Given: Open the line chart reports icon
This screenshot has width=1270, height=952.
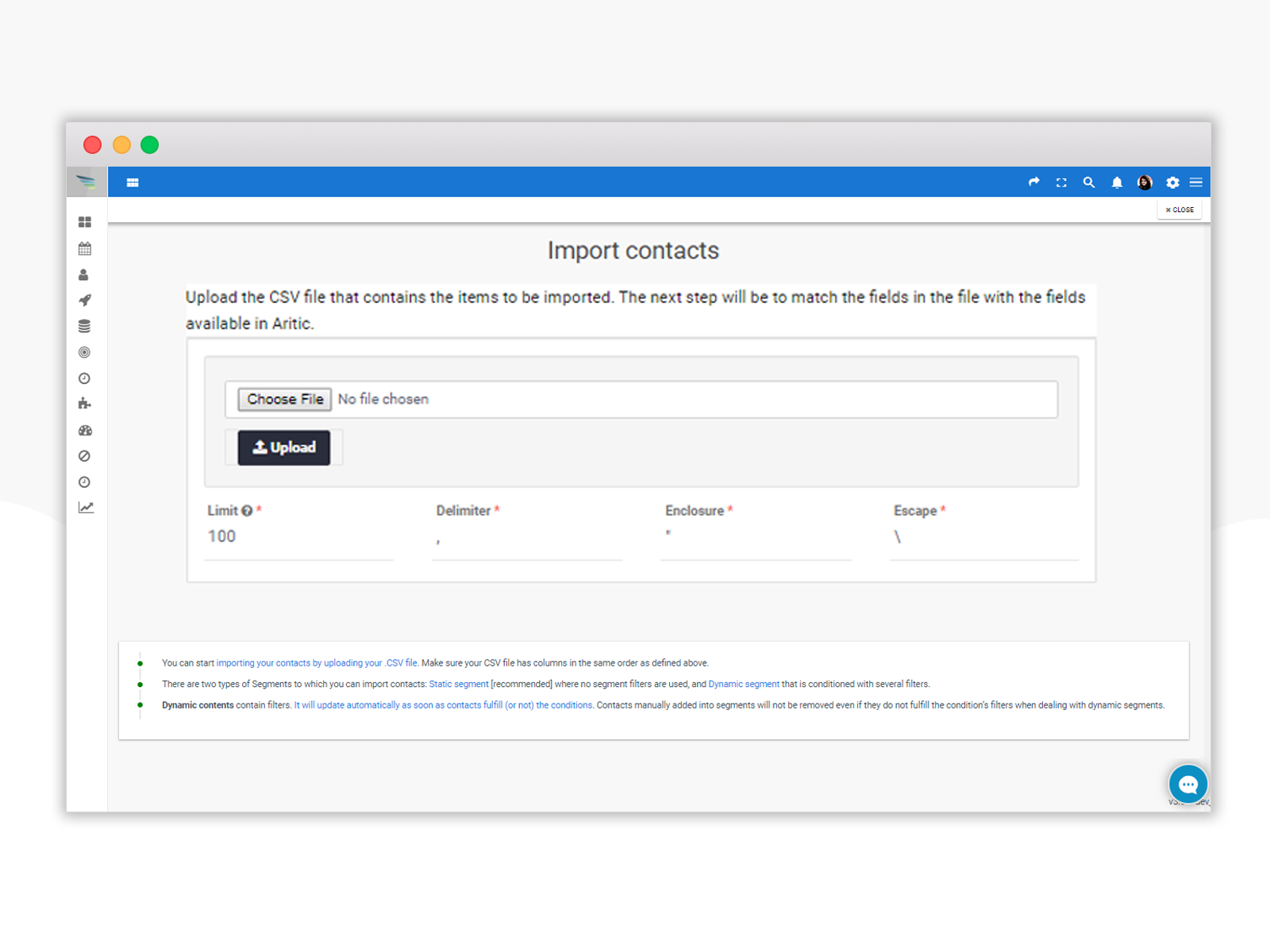Looking at the screenshot, I should click(86, 508).
